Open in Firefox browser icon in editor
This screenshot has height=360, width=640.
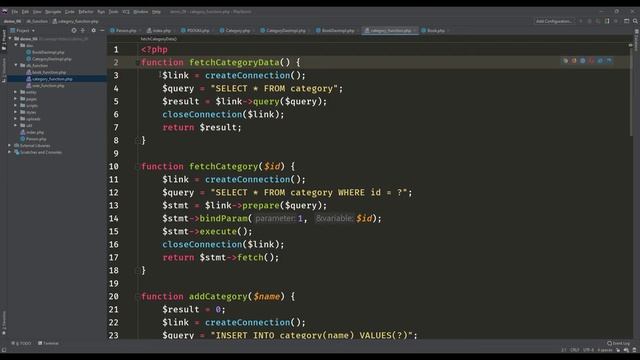point(574,61)
